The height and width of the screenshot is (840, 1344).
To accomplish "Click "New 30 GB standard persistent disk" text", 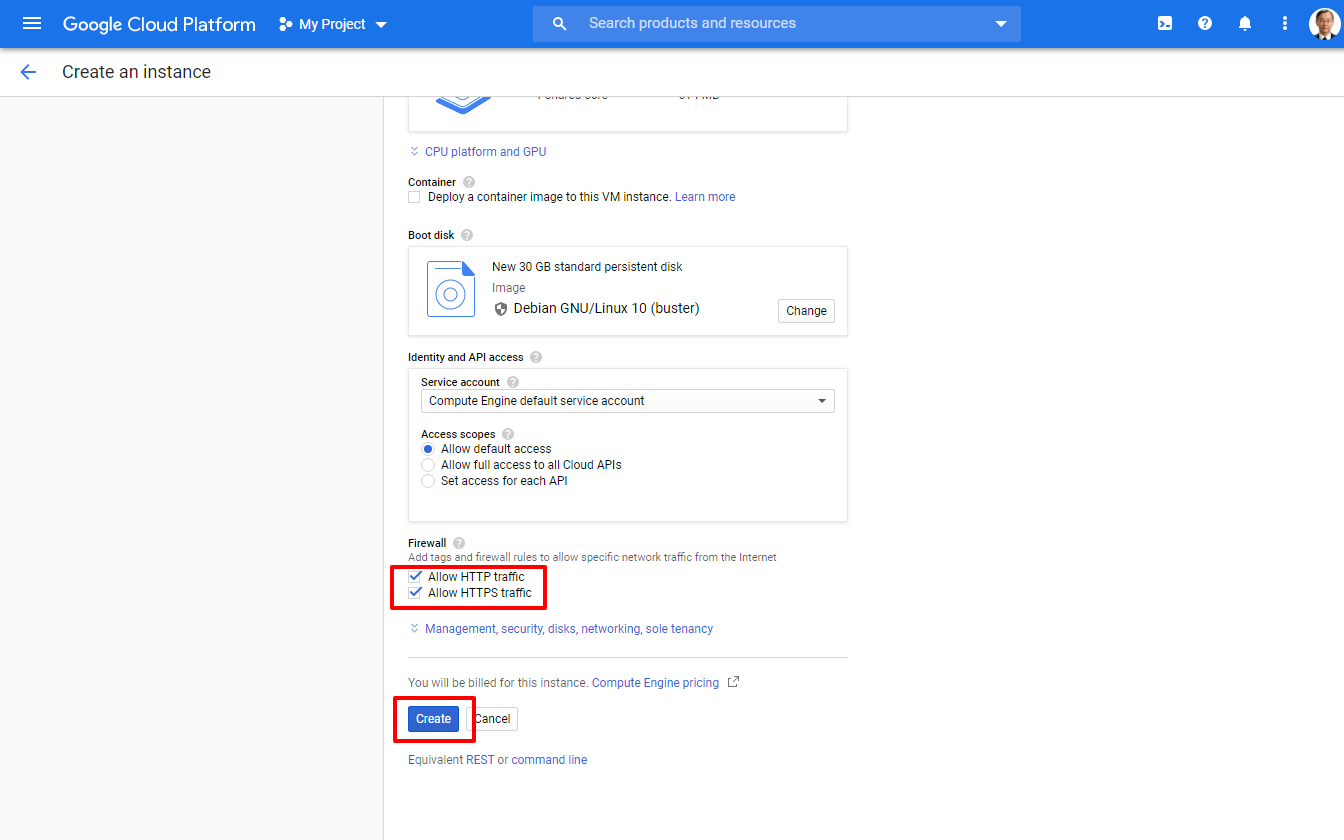I will tap(587, 267).
